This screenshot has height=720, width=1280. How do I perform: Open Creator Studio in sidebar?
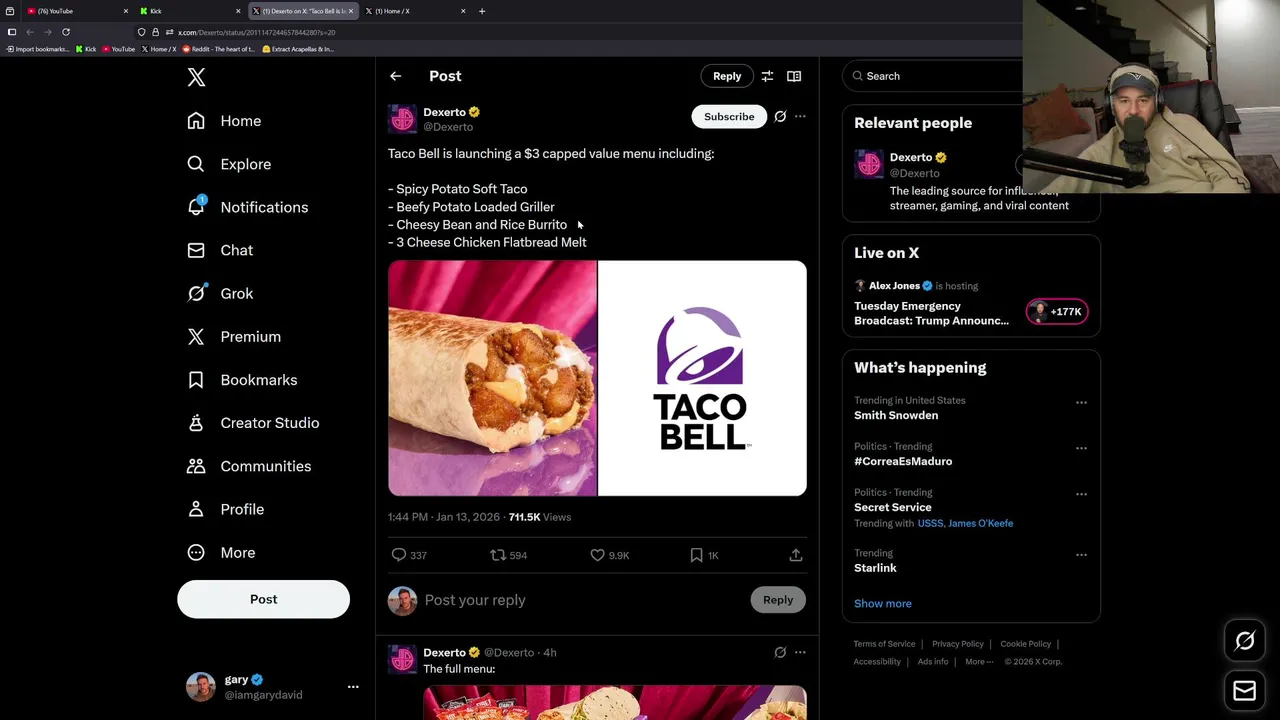coord(253,423)
